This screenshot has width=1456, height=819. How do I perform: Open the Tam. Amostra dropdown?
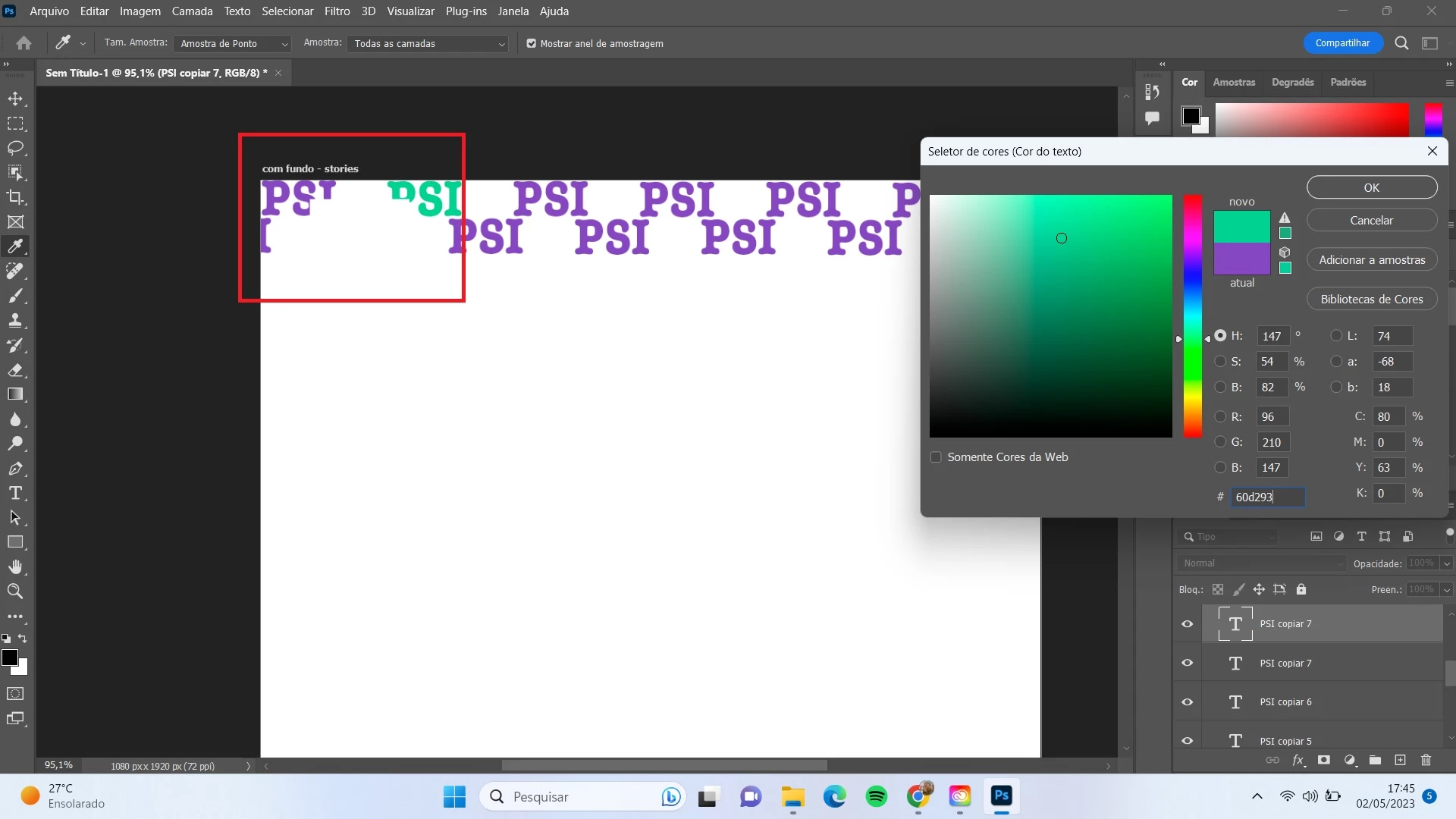[232, 44]
